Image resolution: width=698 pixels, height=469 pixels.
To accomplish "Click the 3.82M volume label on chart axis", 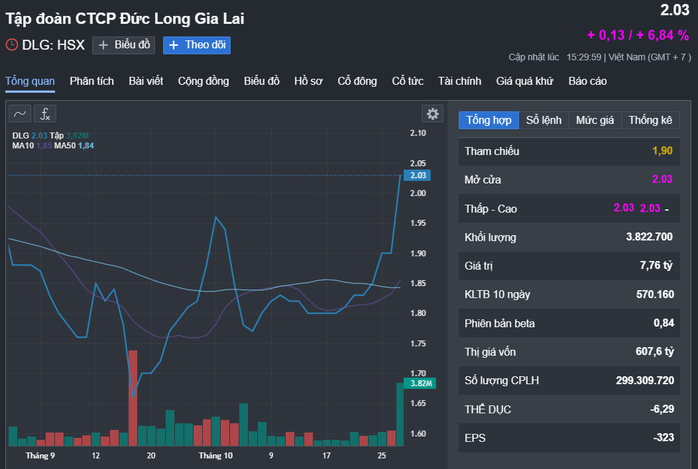I will coord(420,383).
